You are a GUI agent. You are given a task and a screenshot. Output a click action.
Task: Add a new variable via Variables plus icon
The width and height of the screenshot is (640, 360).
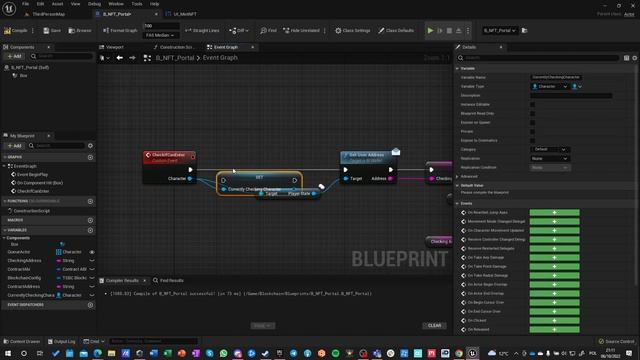coord(90,230)
